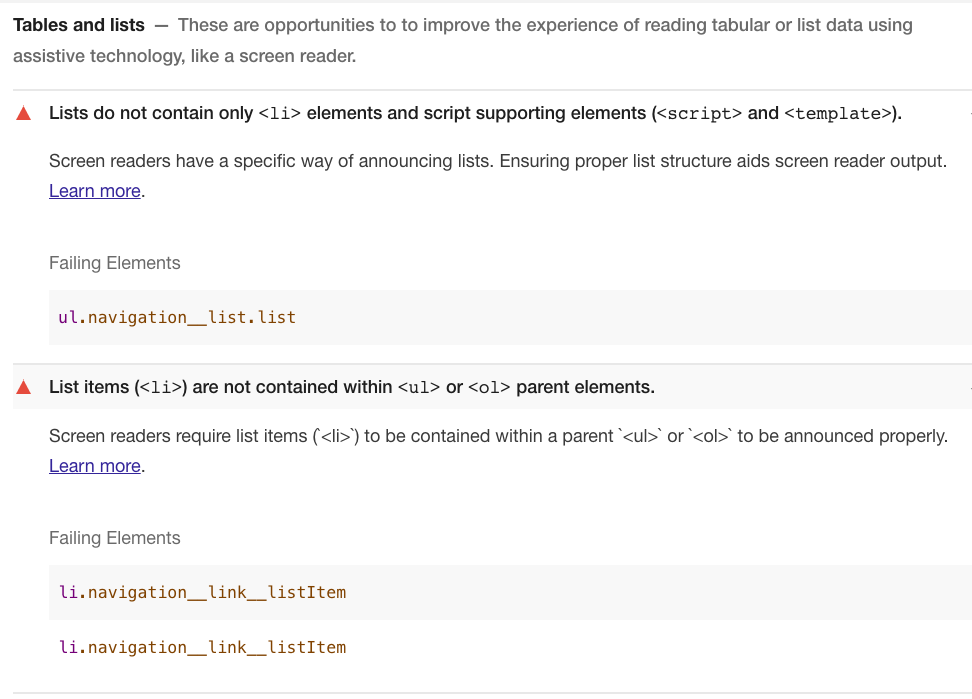
Task: Click the Failing Elements label above ul.navigation__list.list
Action: click(x=115, y=263)
